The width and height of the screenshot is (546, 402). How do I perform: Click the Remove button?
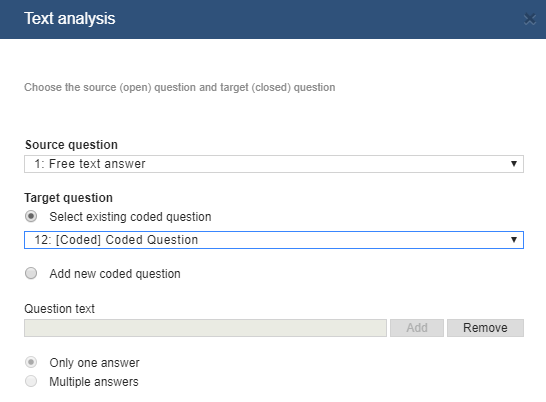click(x=485, y=328)
